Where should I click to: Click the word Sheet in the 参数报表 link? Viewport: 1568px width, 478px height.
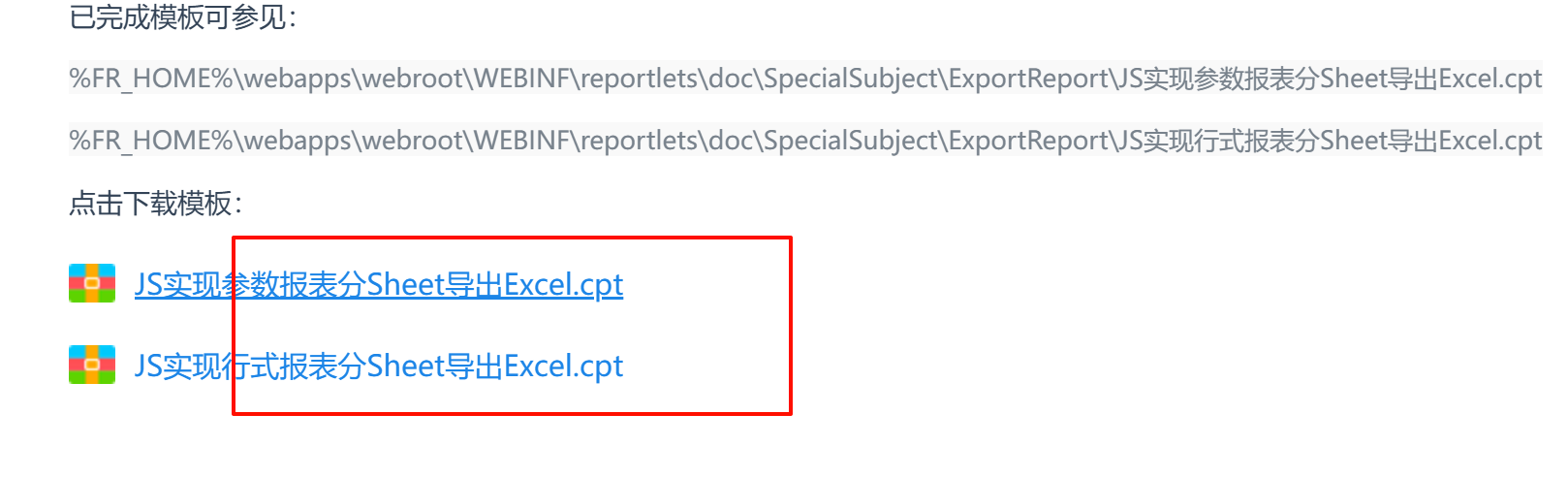[x=405, y=284]
